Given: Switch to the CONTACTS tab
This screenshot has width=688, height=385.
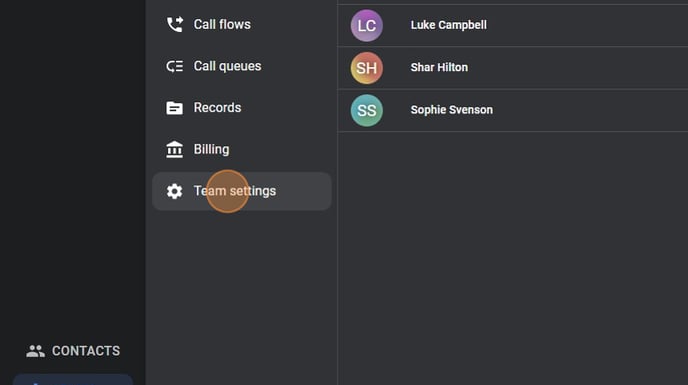Looking at the screenshot, I should 73,351.
